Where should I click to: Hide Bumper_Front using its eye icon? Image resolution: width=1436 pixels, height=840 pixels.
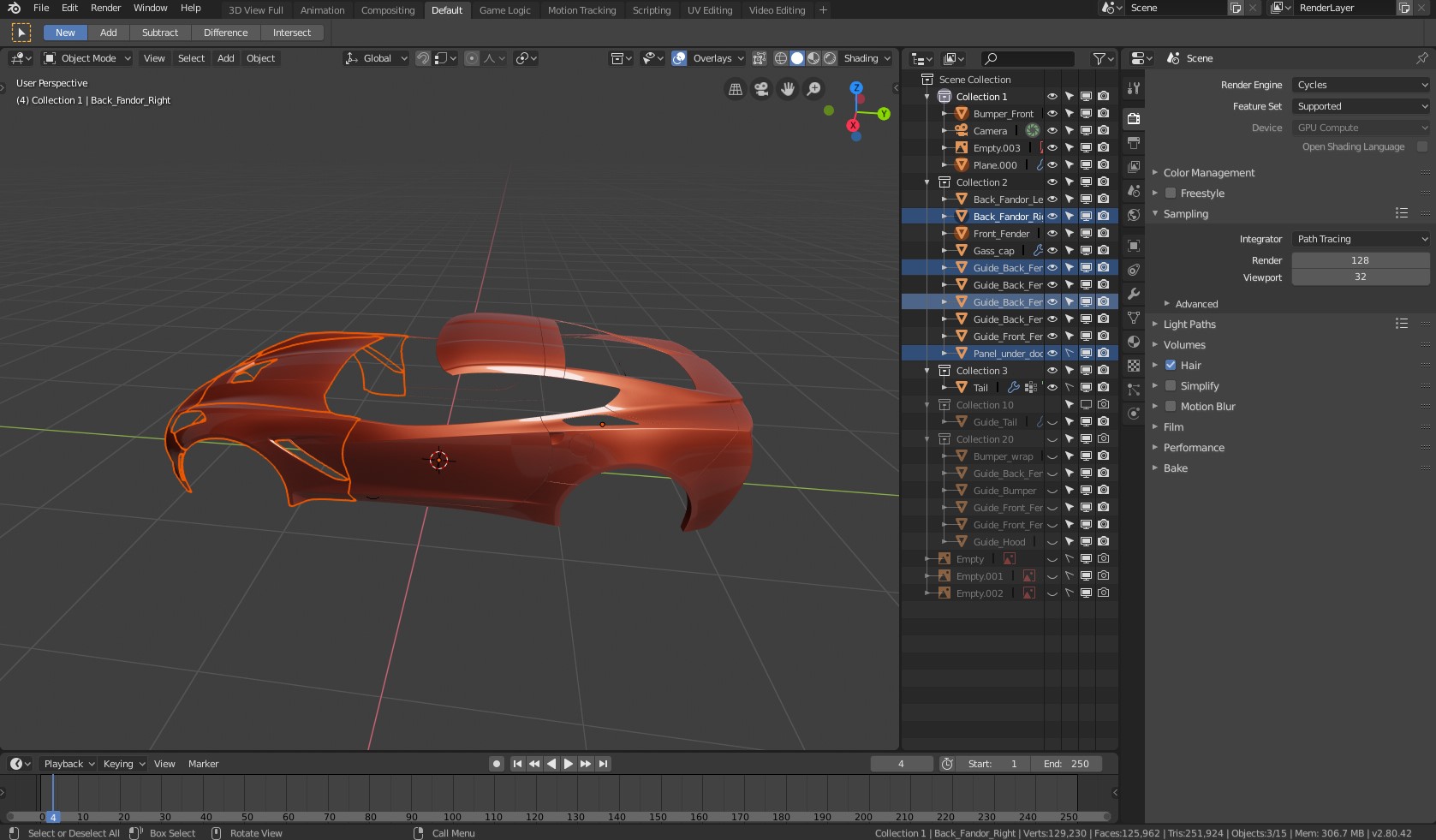(1052, 113)
